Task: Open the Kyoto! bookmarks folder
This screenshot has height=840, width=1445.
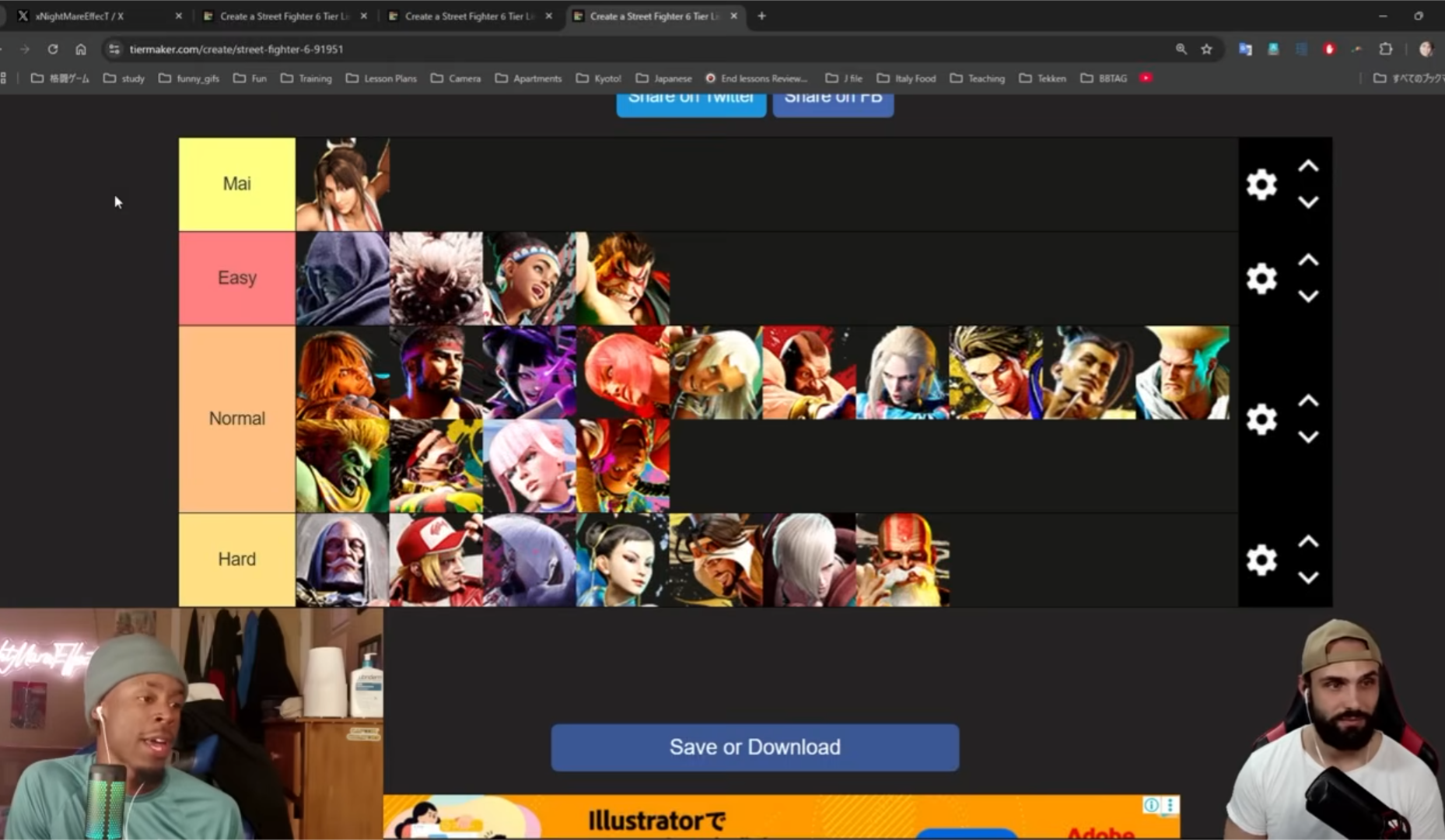Action: click(x=599, y=78)
